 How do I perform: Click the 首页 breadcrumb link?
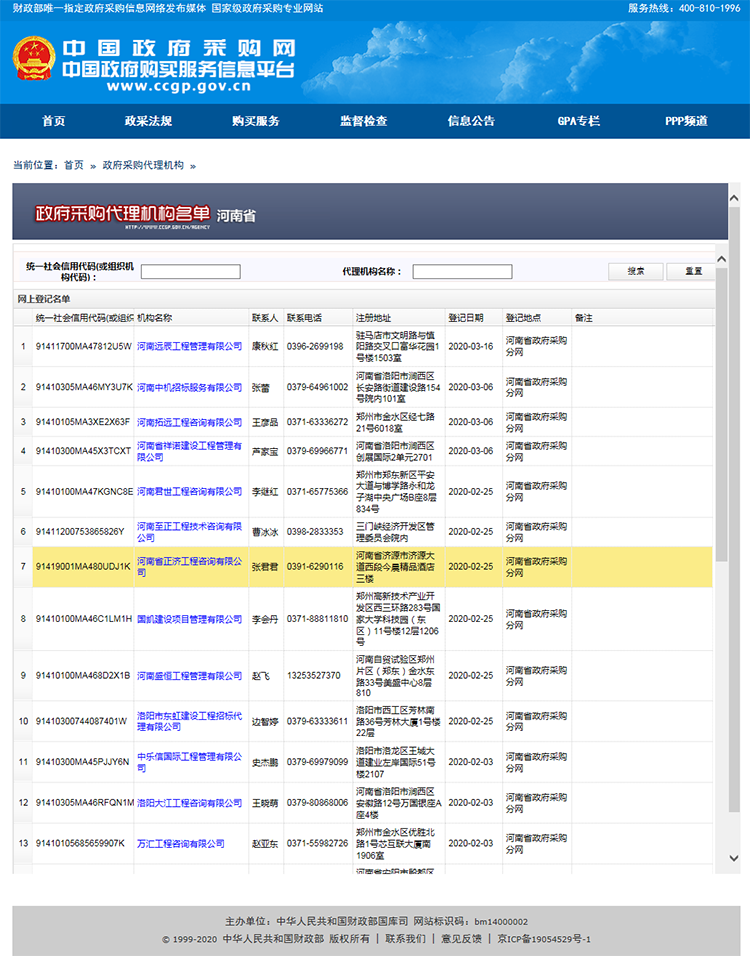pyautogui.click(x=74, y=165)
